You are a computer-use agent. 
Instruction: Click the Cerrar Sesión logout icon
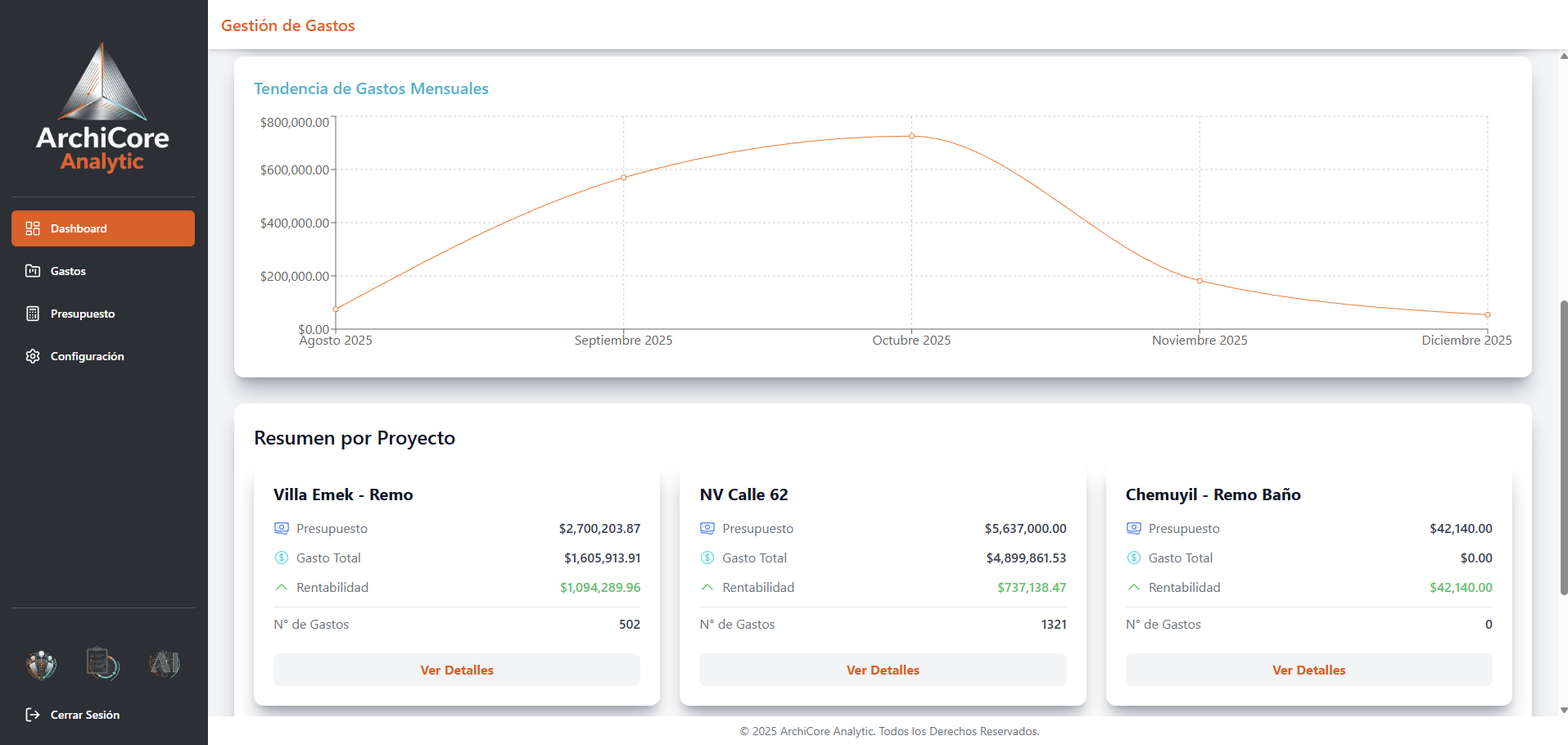tap(33, 715)
